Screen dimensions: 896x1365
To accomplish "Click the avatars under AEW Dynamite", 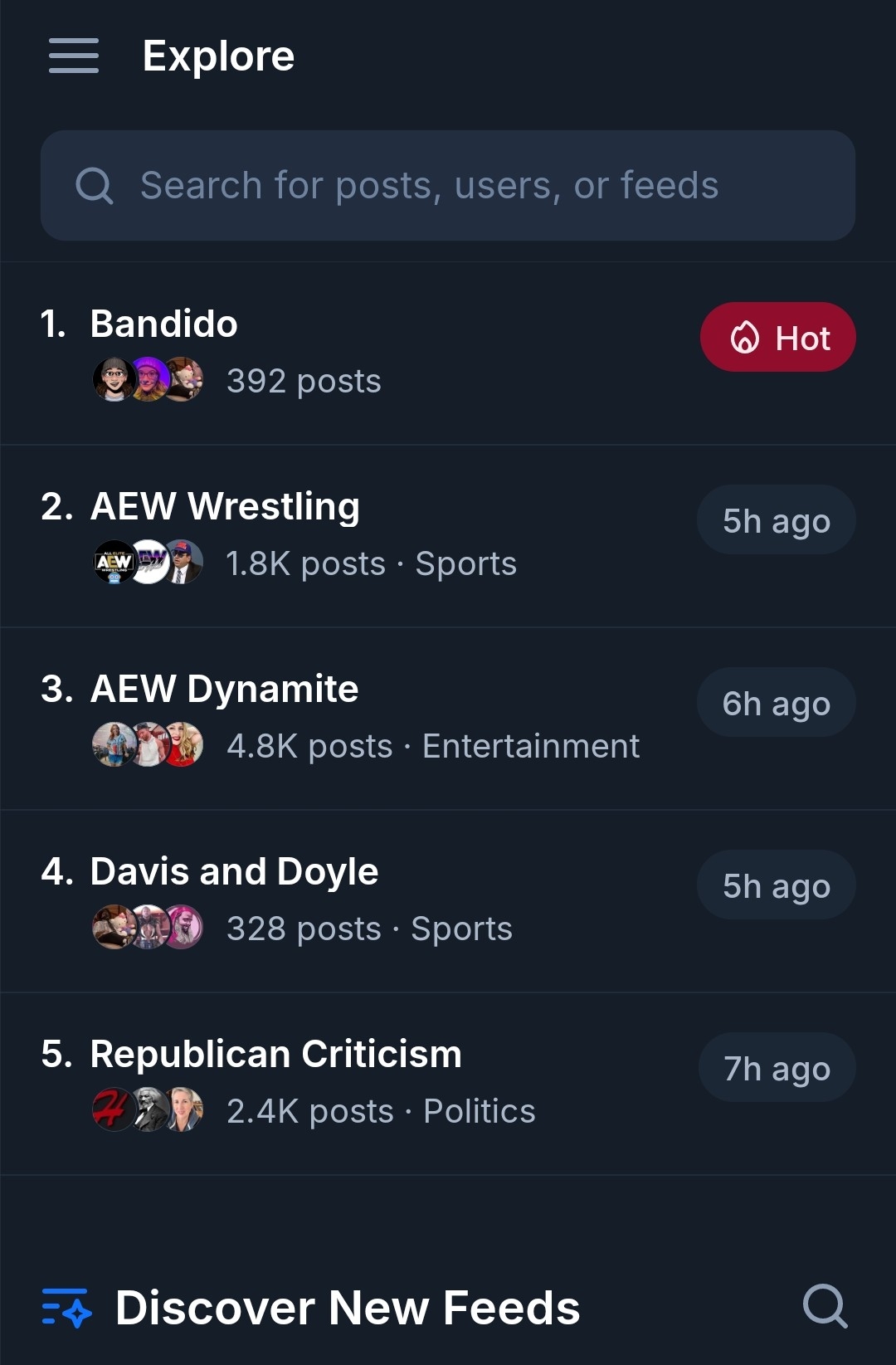I will click(148, 745).
